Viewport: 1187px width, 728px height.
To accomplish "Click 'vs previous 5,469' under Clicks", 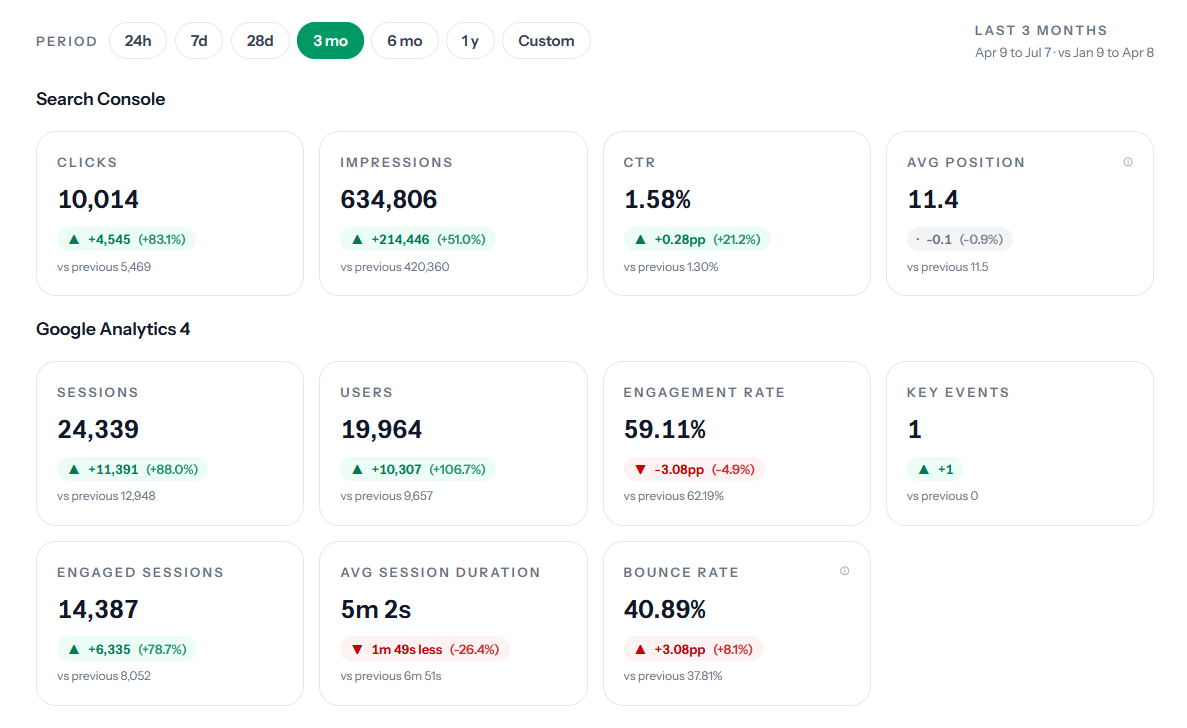I will point(104,267).
